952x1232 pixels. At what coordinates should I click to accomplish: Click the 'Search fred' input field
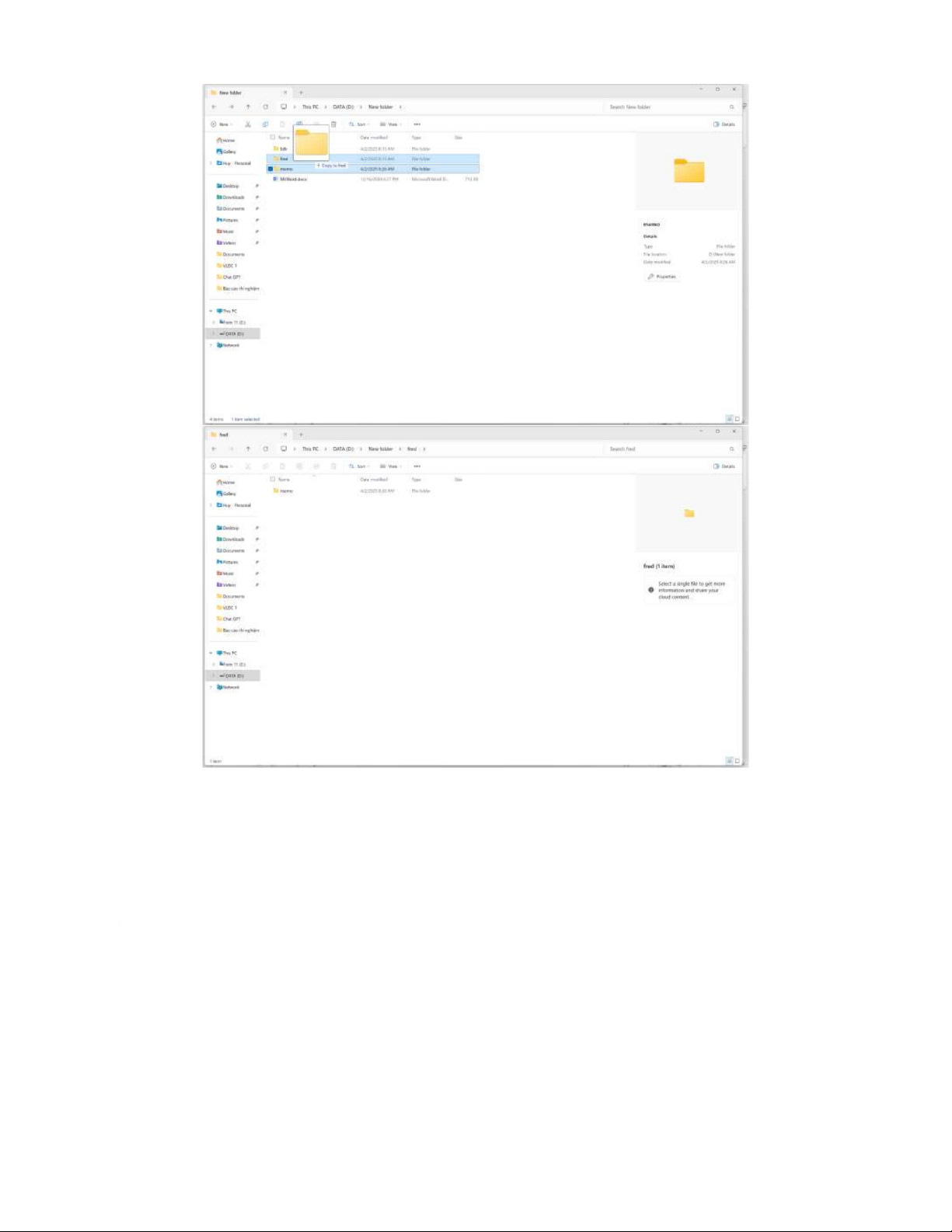coord(664,449)
